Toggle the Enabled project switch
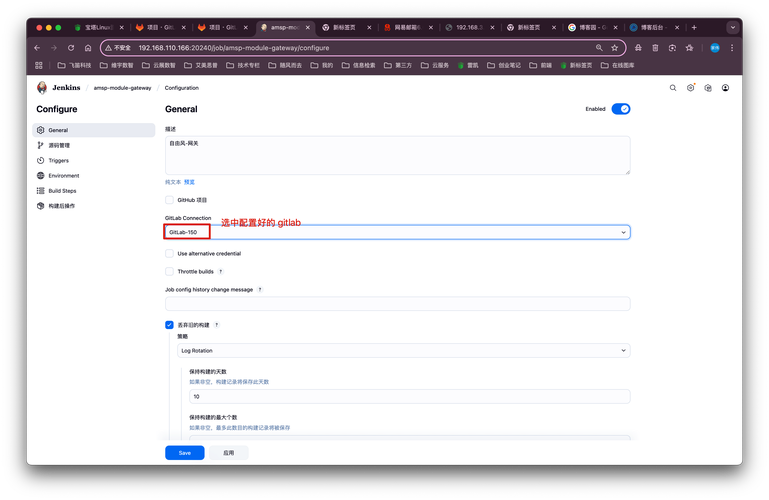Image resolution: width=769 pixels, height=500 pixels. (620, 109)
